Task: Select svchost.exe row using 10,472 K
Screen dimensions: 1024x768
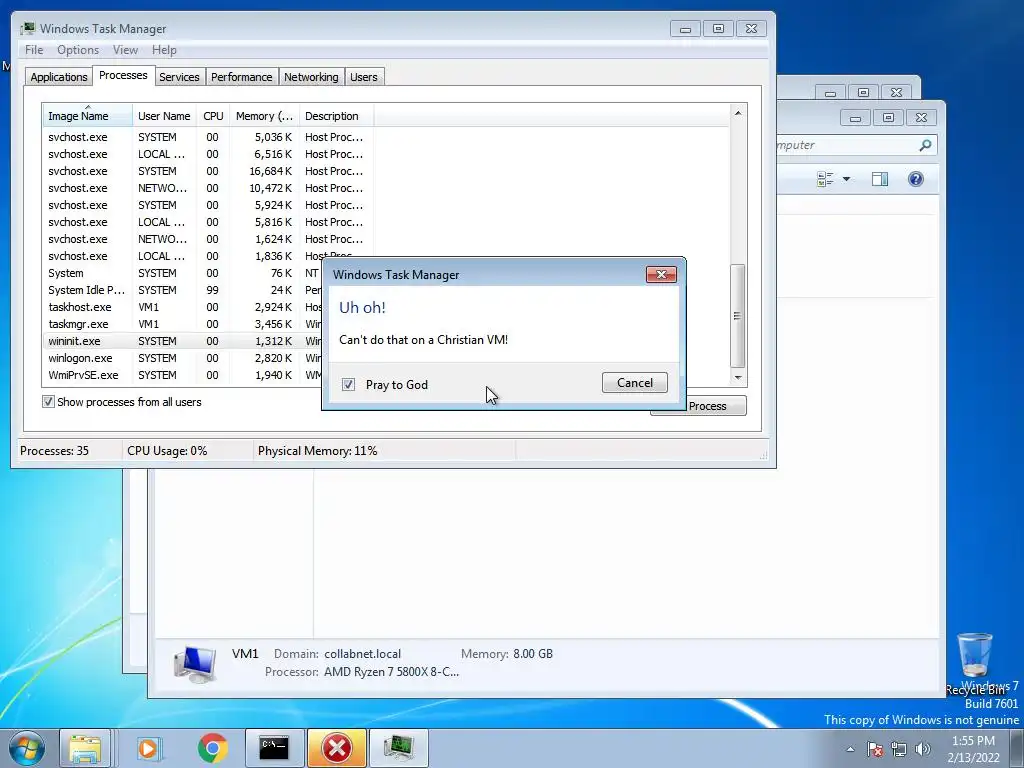Action: click(x=208, y=188)
